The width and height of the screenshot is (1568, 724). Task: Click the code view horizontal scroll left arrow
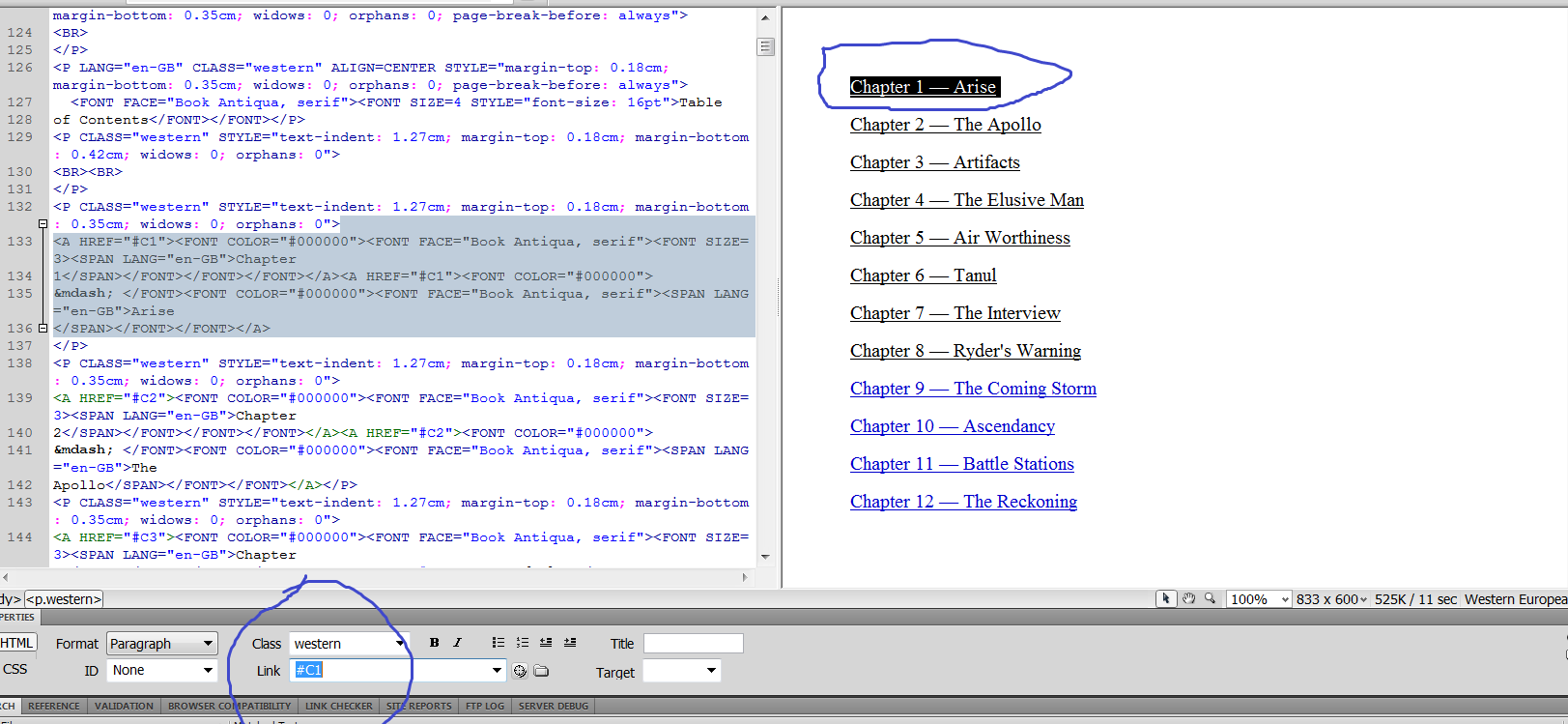coord(7,577)
